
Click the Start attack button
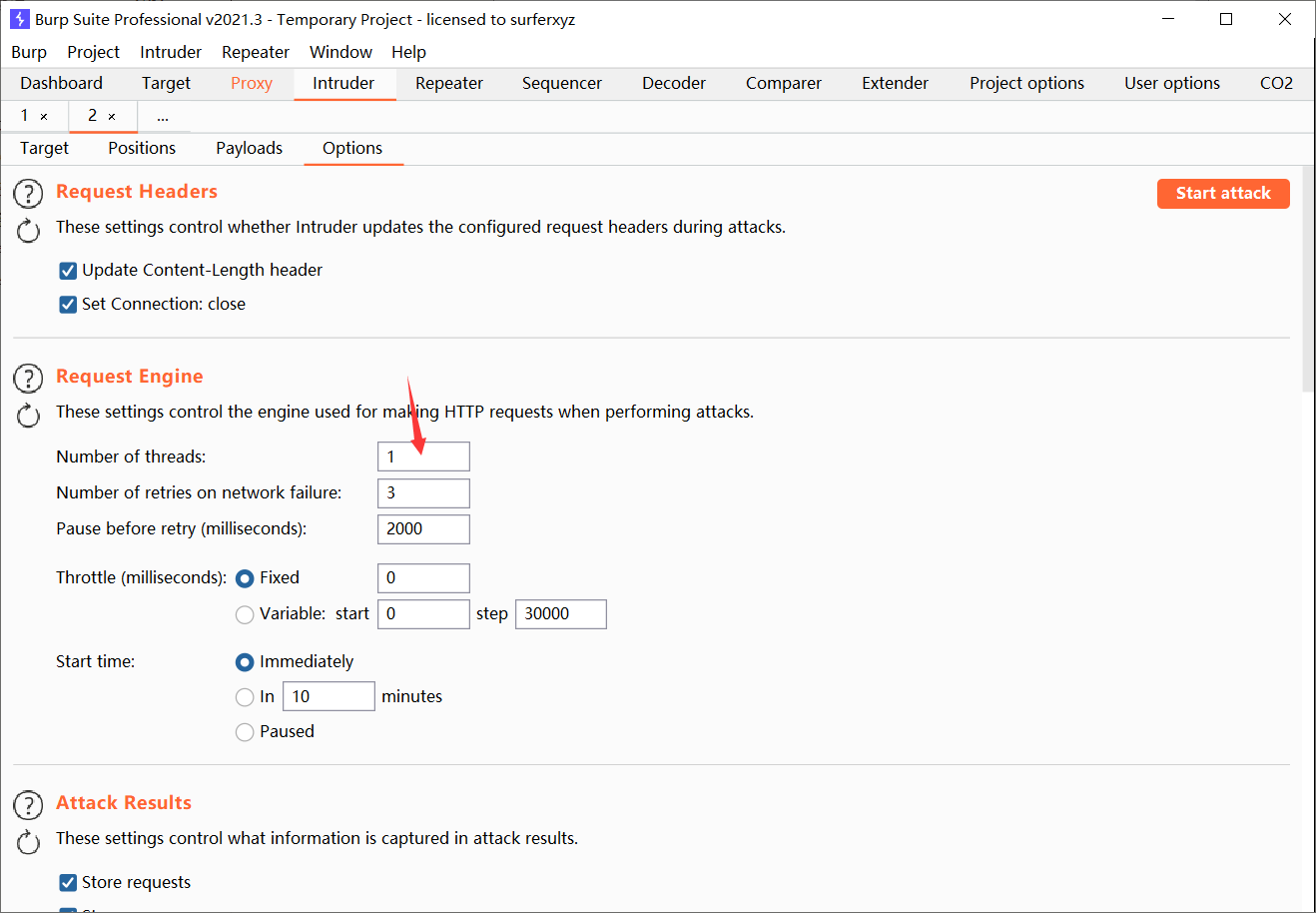(1223, 194)
